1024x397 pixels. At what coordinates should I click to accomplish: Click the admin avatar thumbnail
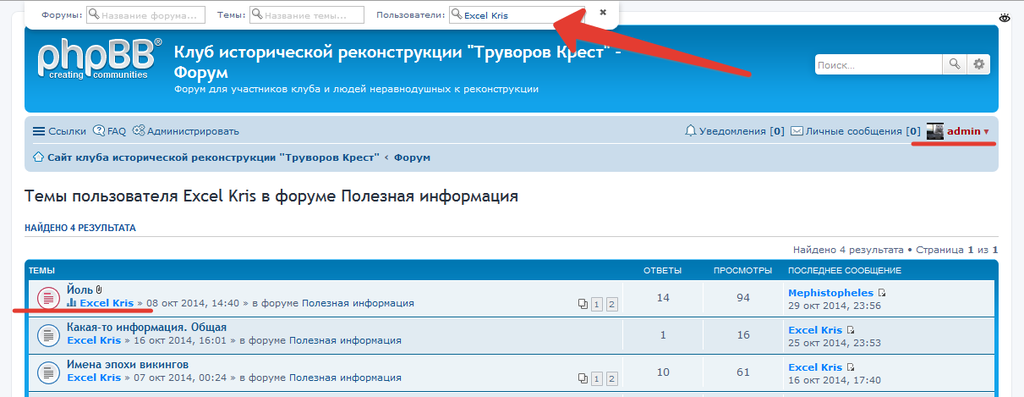click(935, 131)
